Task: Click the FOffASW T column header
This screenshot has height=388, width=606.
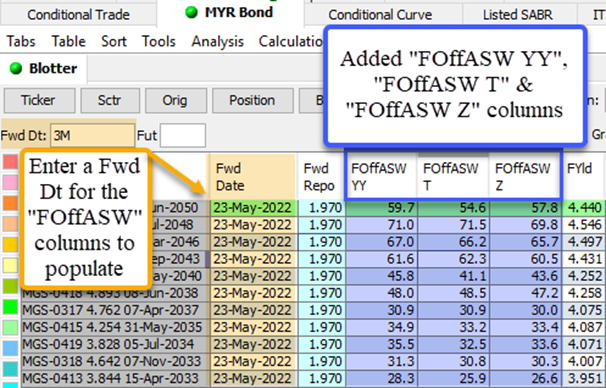Action: (453, 177)
